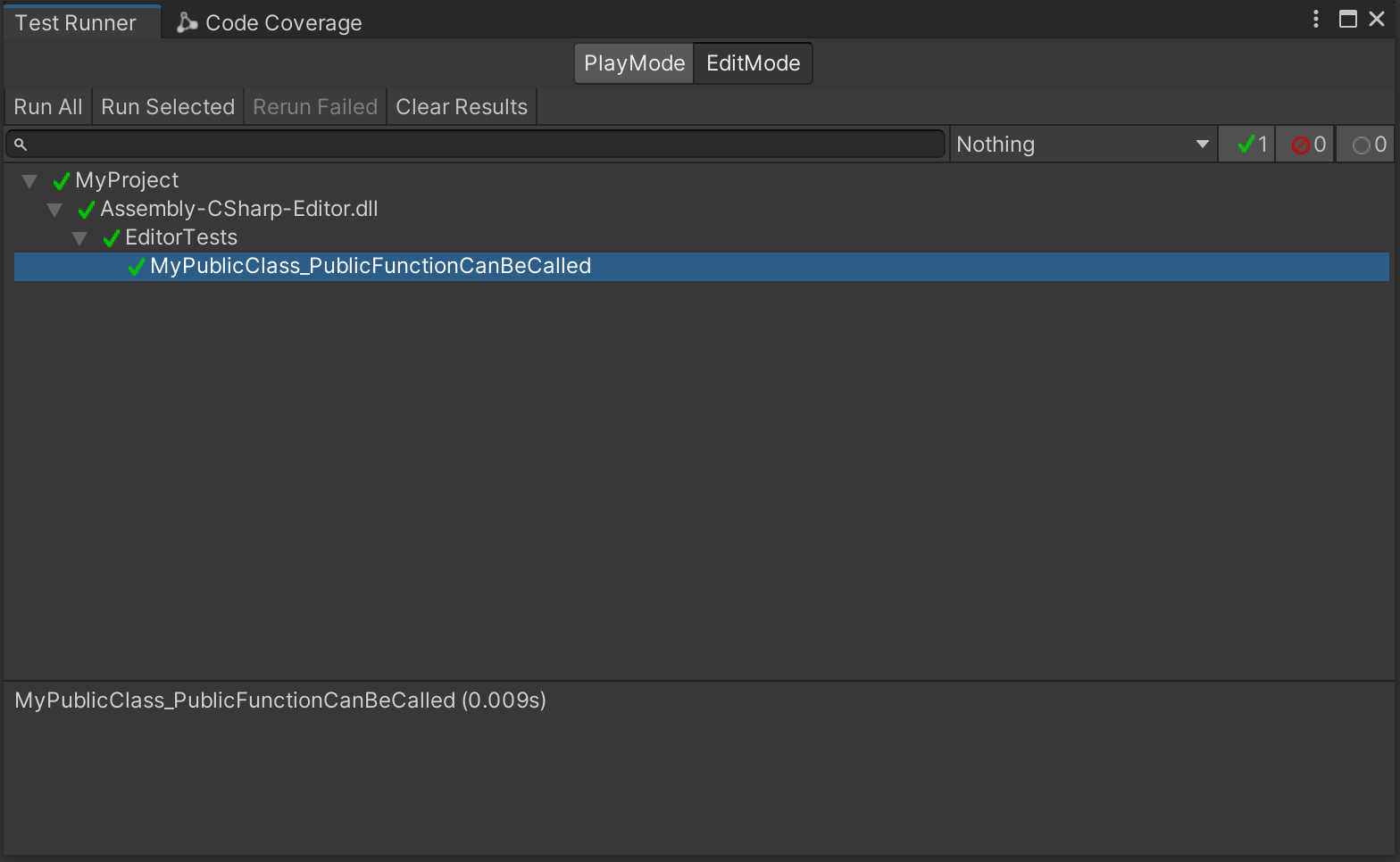This screenshot has width=1400, height=862.
Task: Open the Nothing category dropdown
Action: click(1082, 145)
